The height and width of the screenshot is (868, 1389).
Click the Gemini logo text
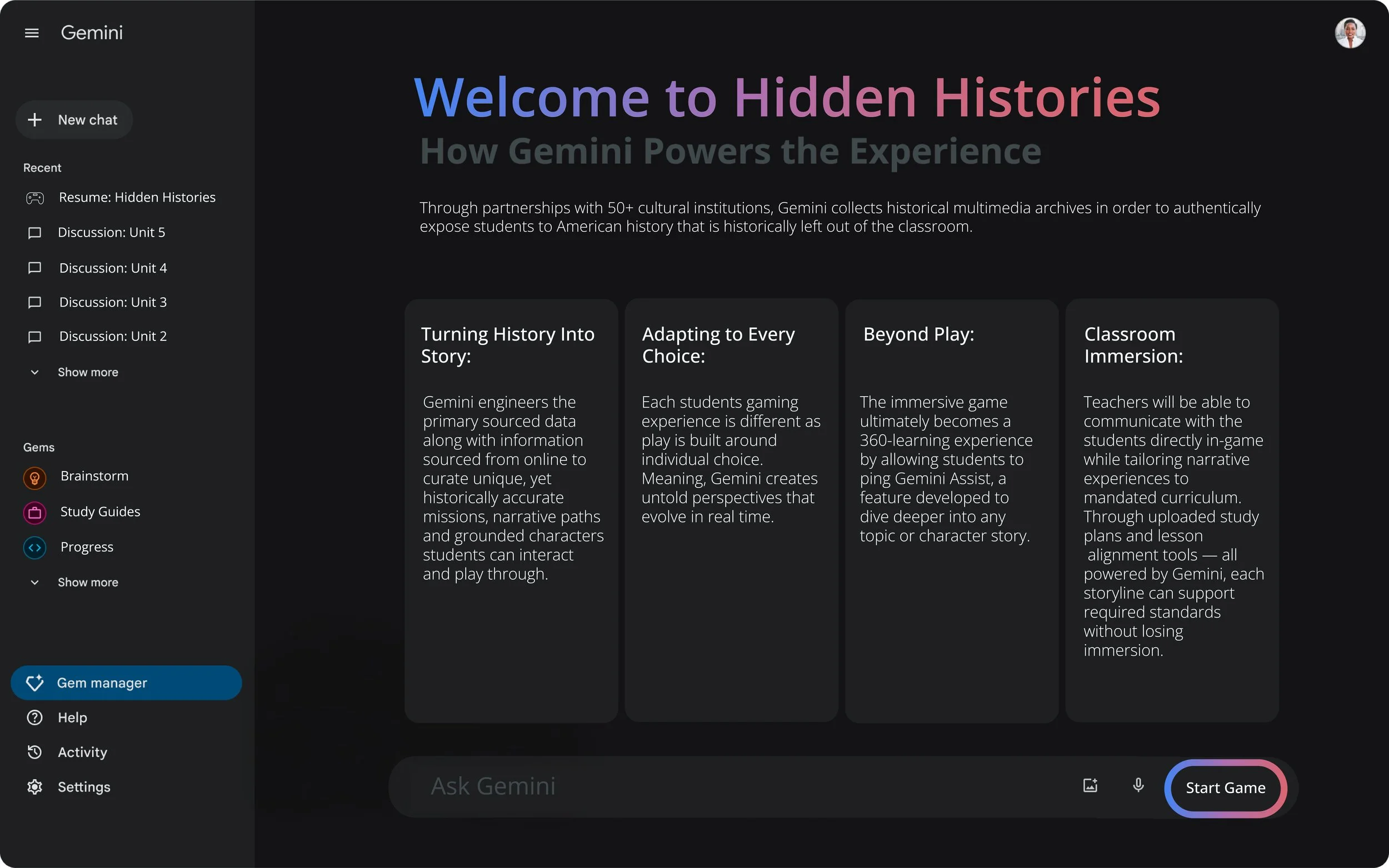pos(92,33)
